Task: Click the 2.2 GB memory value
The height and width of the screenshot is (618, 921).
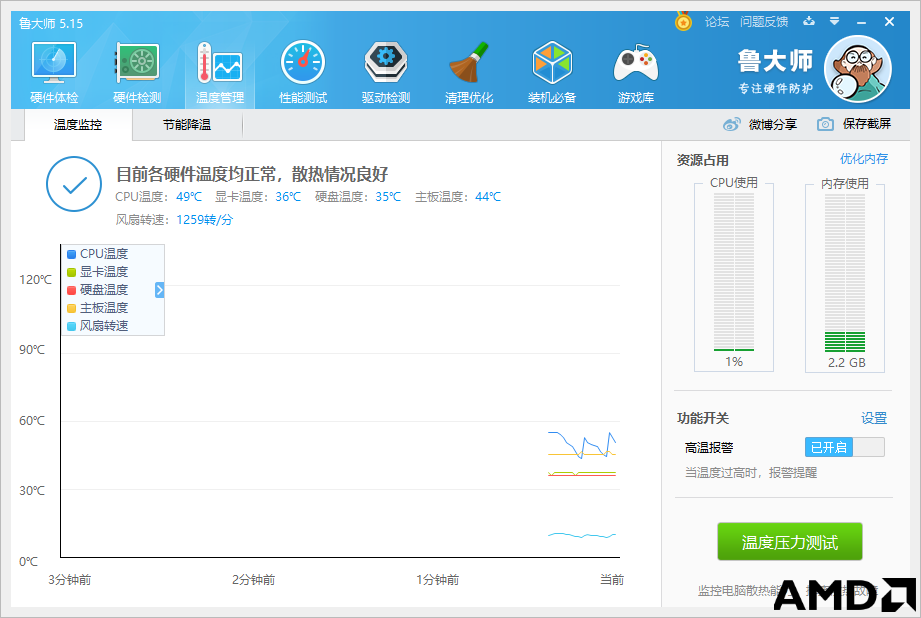Action: [846, 362]
